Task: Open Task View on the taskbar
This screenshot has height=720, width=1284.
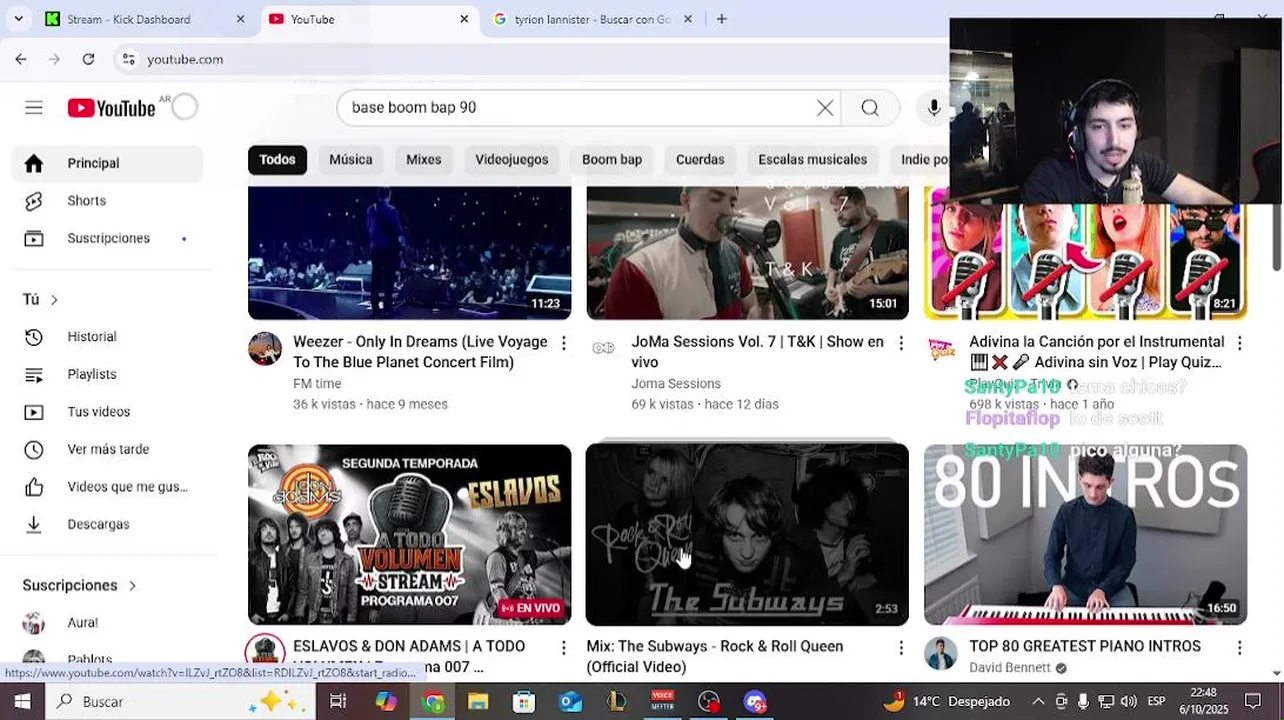Action: (338, 701)
